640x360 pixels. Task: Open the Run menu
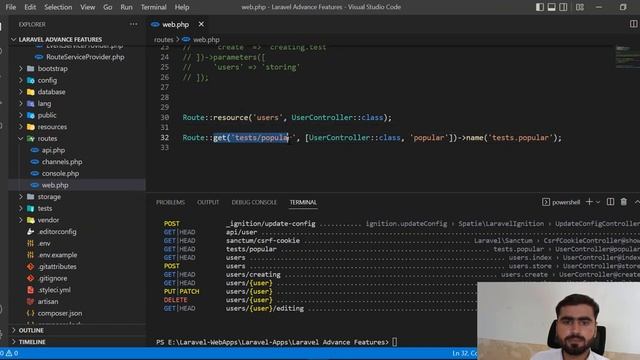click(126, 7)
